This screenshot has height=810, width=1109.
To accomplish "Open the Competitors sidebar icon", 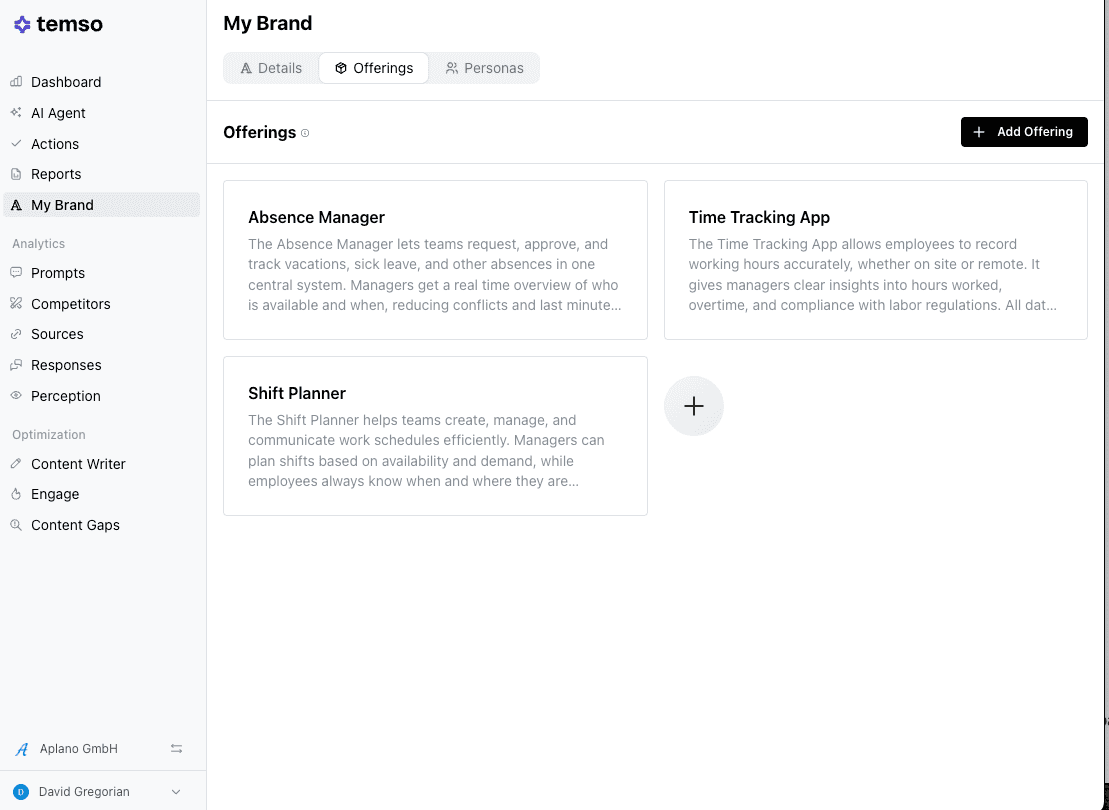I will tap(16, 304).
